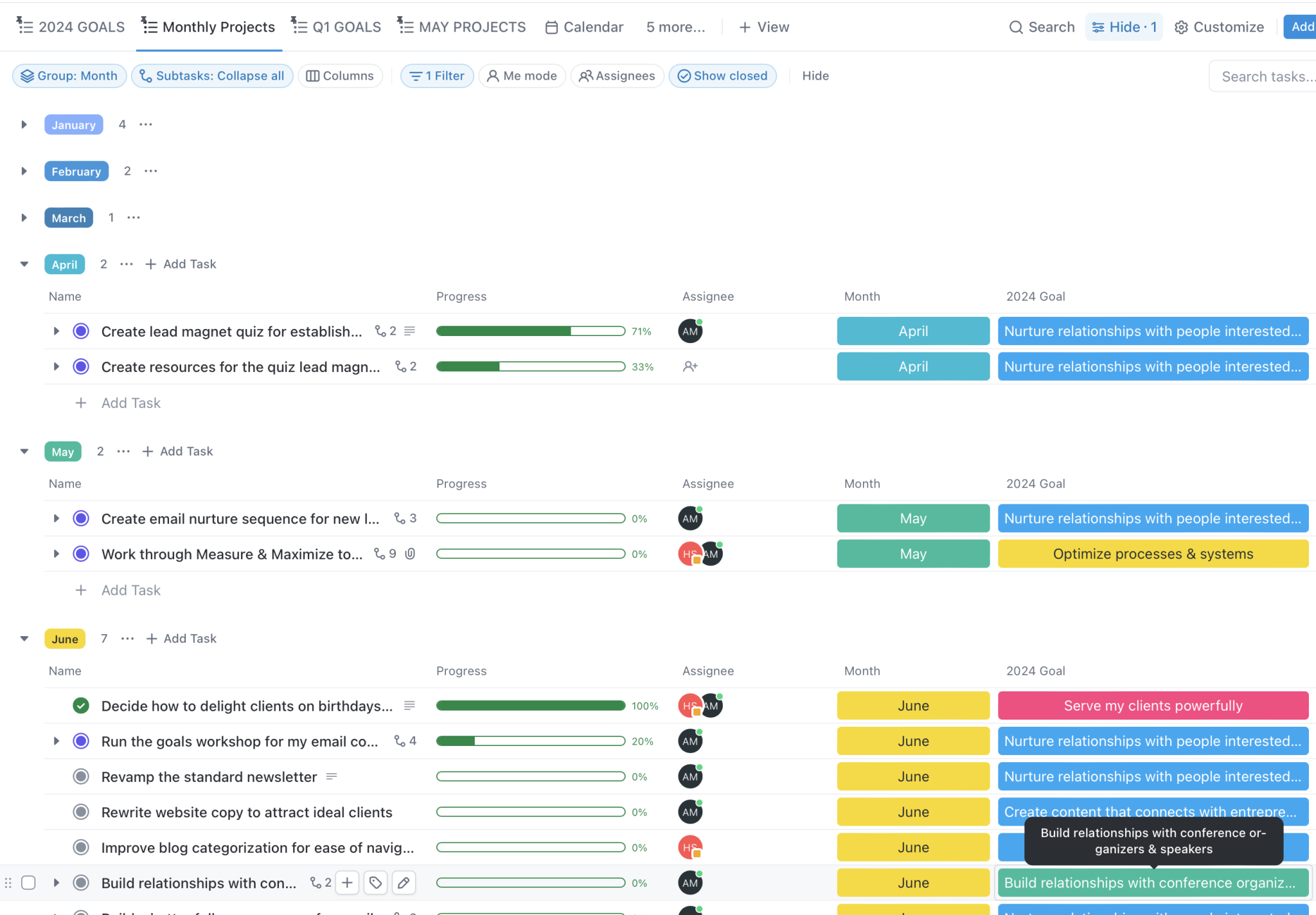This screenshot has height=915, width=1316.
Task: Tick the checkbox for Build relationships task
Action: (28, 883)
